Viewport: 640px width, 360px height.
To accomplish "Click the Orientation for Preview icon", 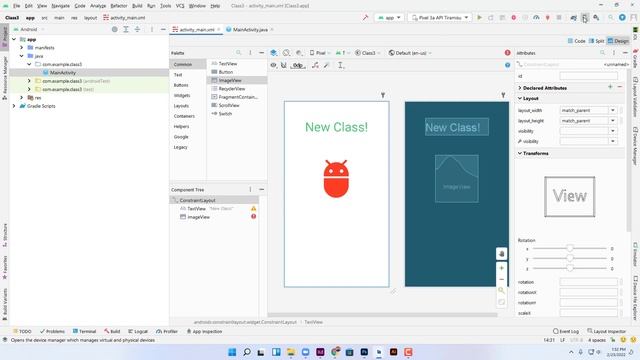I will point(287,53).
